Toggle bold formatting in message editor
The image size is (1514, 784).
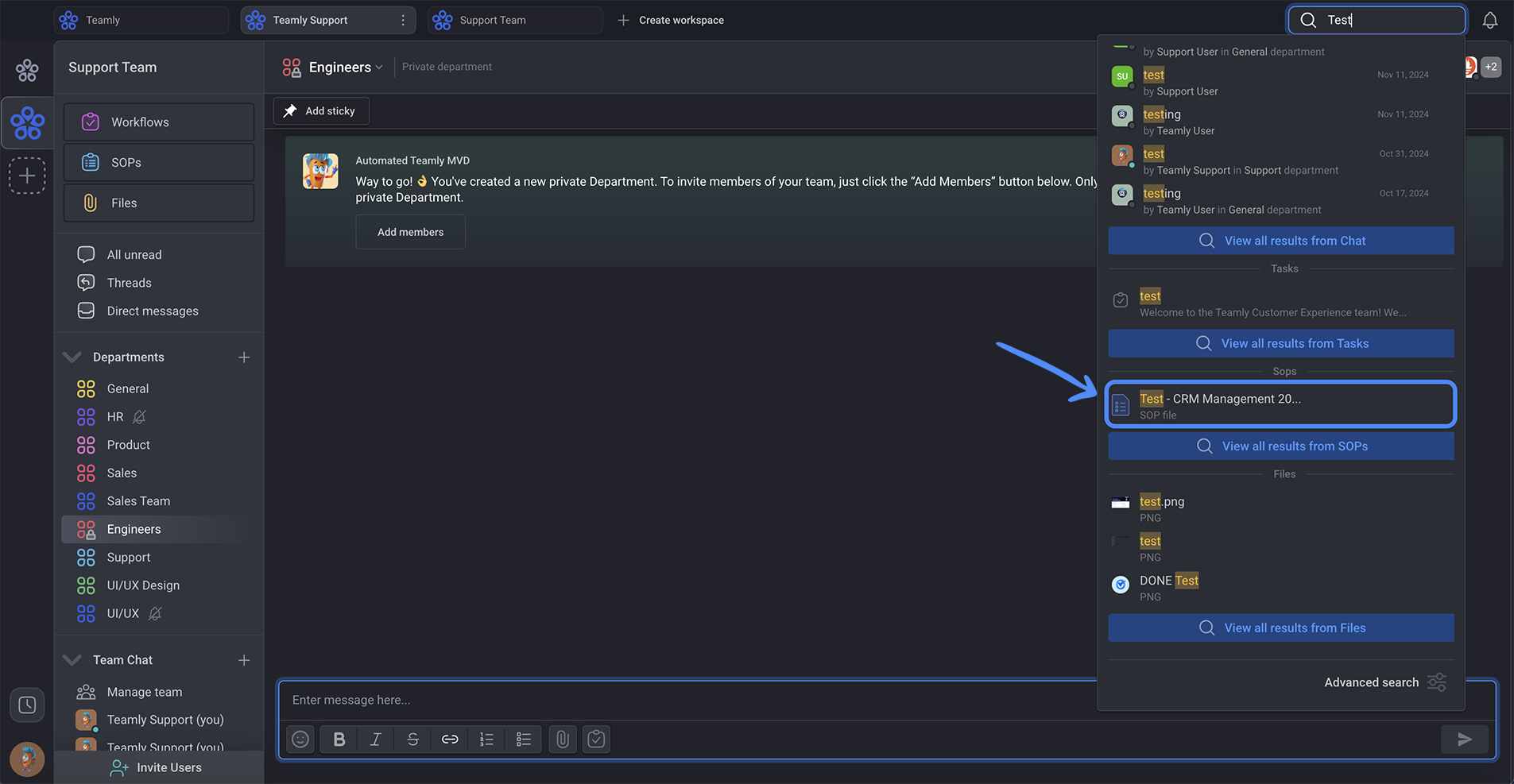[339, 740]
